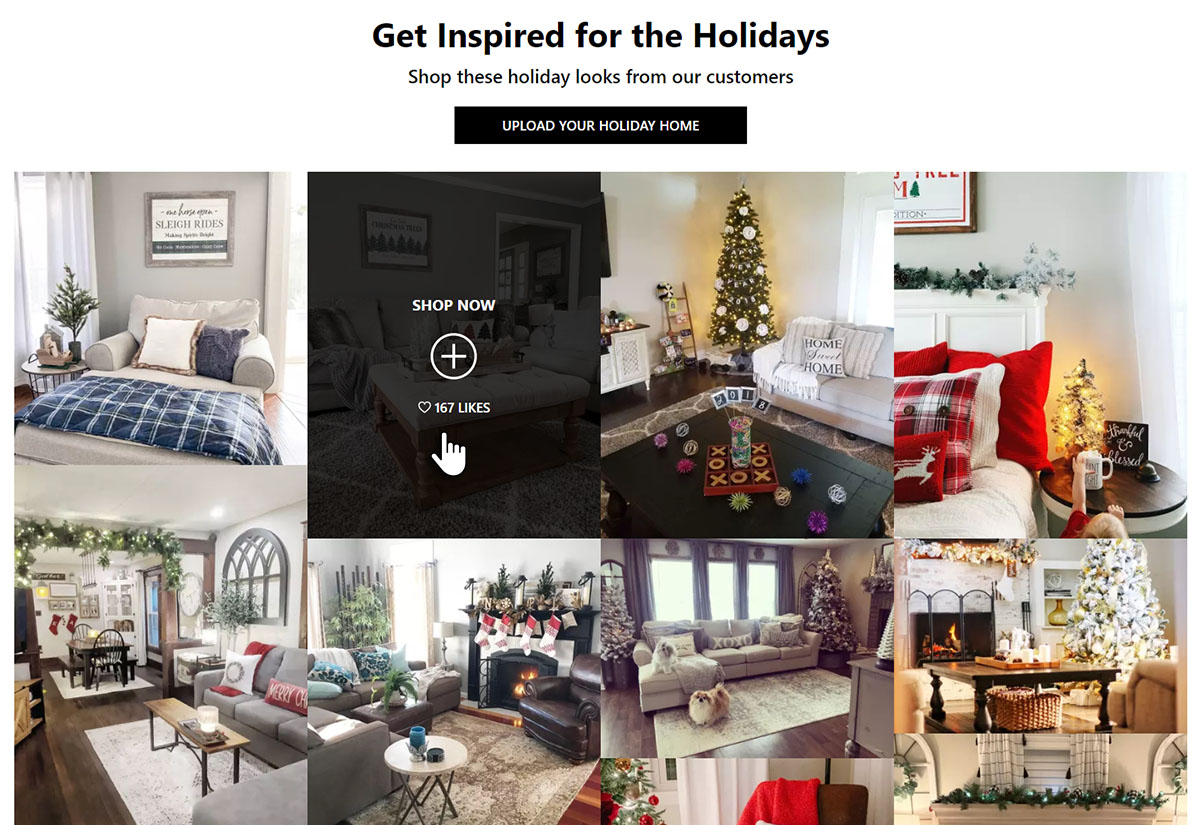Click the Get Inspired for the Holidays heading

click(600, 36)
